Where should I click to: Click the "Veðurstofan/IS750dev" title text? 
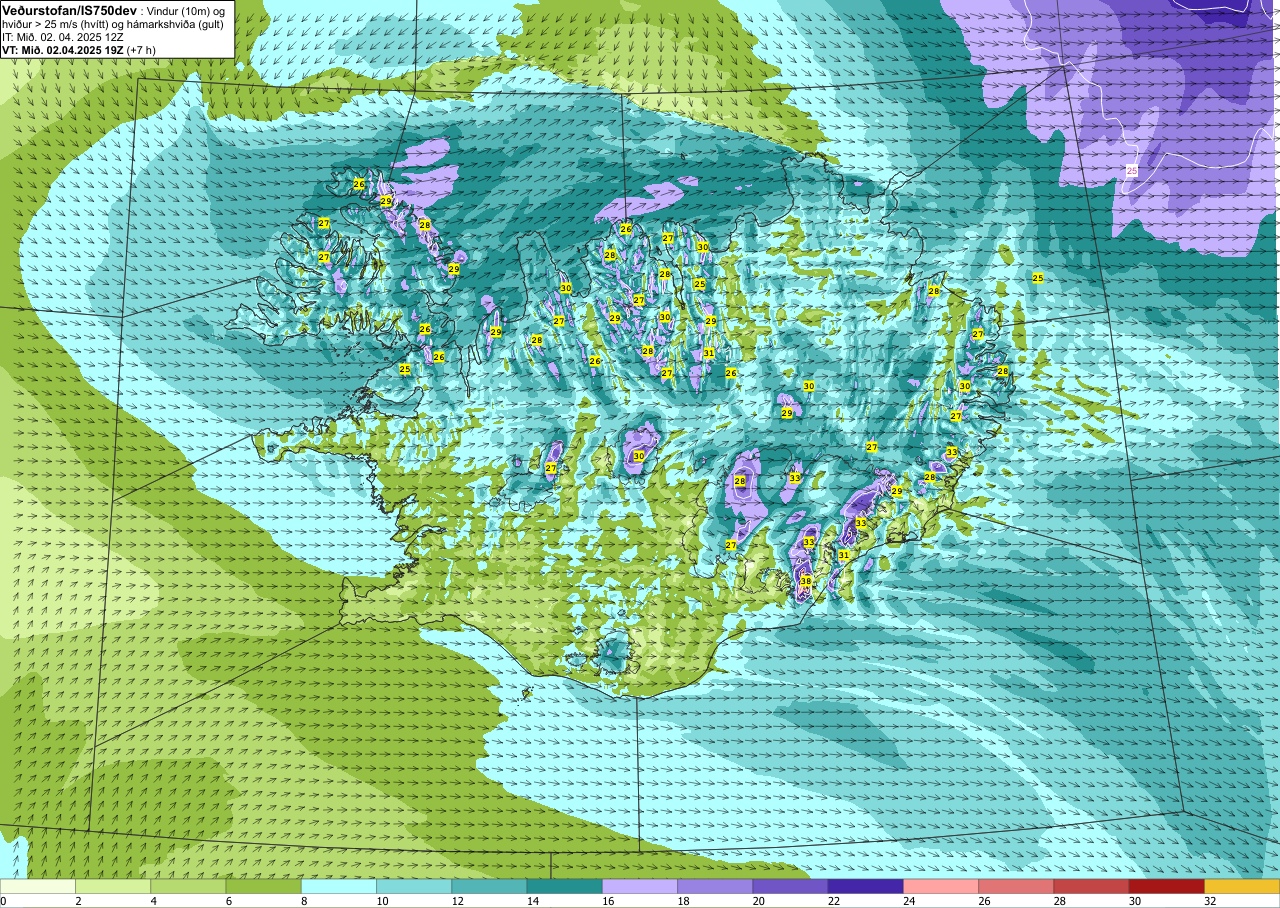pos(69,10)
